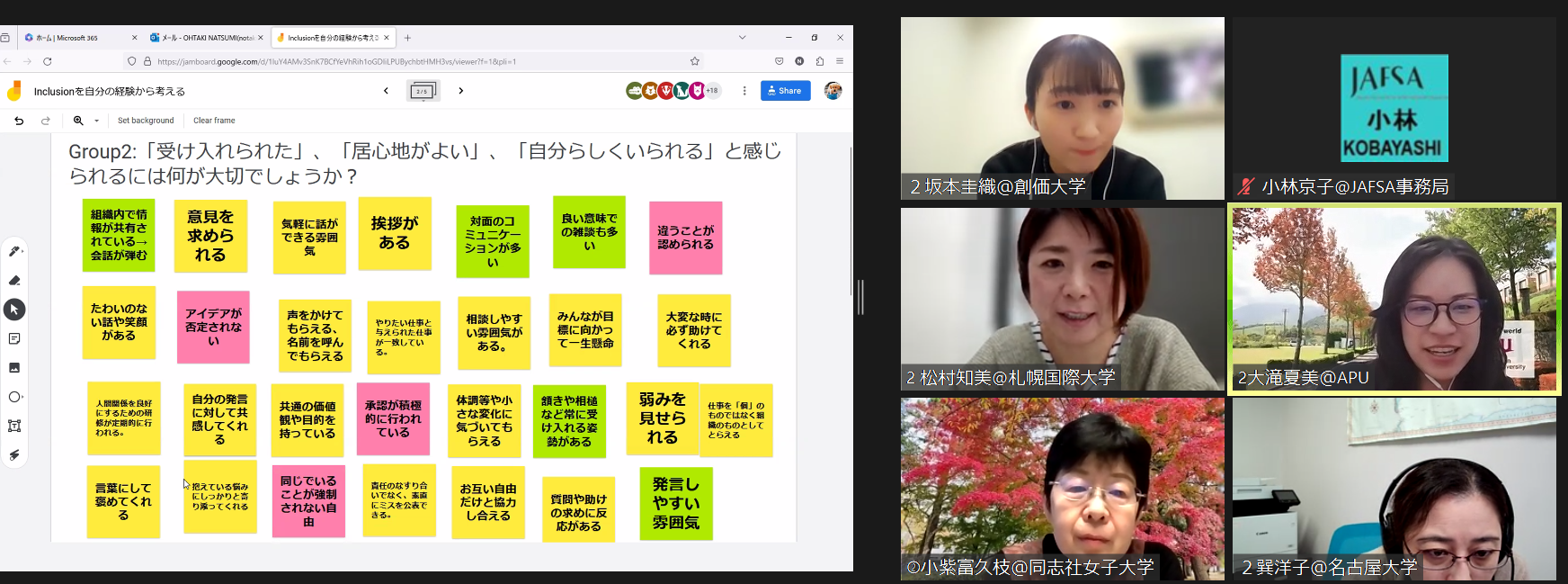
Task: Go back in browser history
Action: click(7, 61)
